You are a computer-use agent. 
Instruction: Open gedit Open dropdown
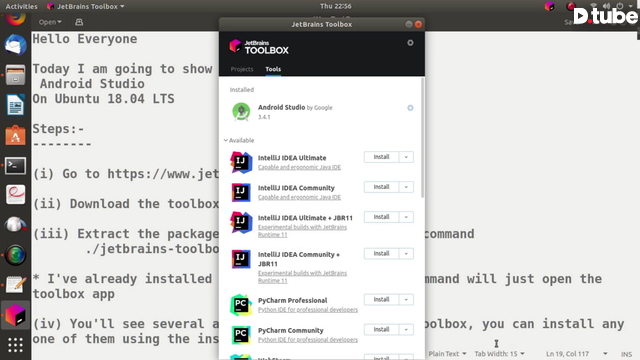50,22
